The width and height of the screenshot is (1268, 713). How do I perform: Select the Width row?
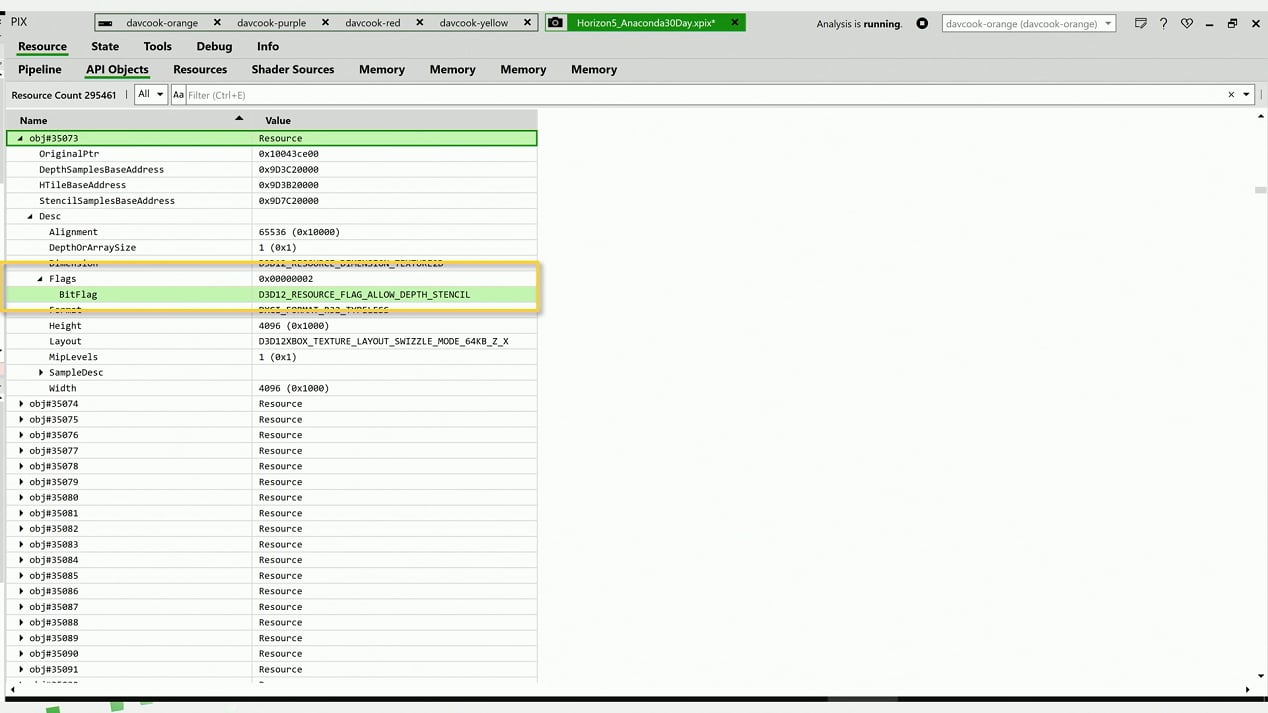(272, 388)
